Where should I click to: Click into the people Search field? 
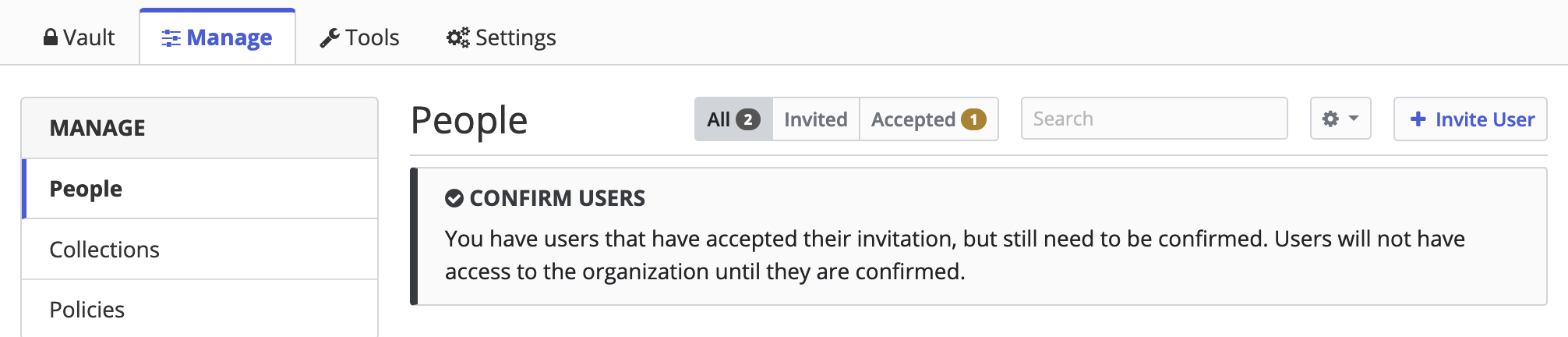[x=1154, y=119]
